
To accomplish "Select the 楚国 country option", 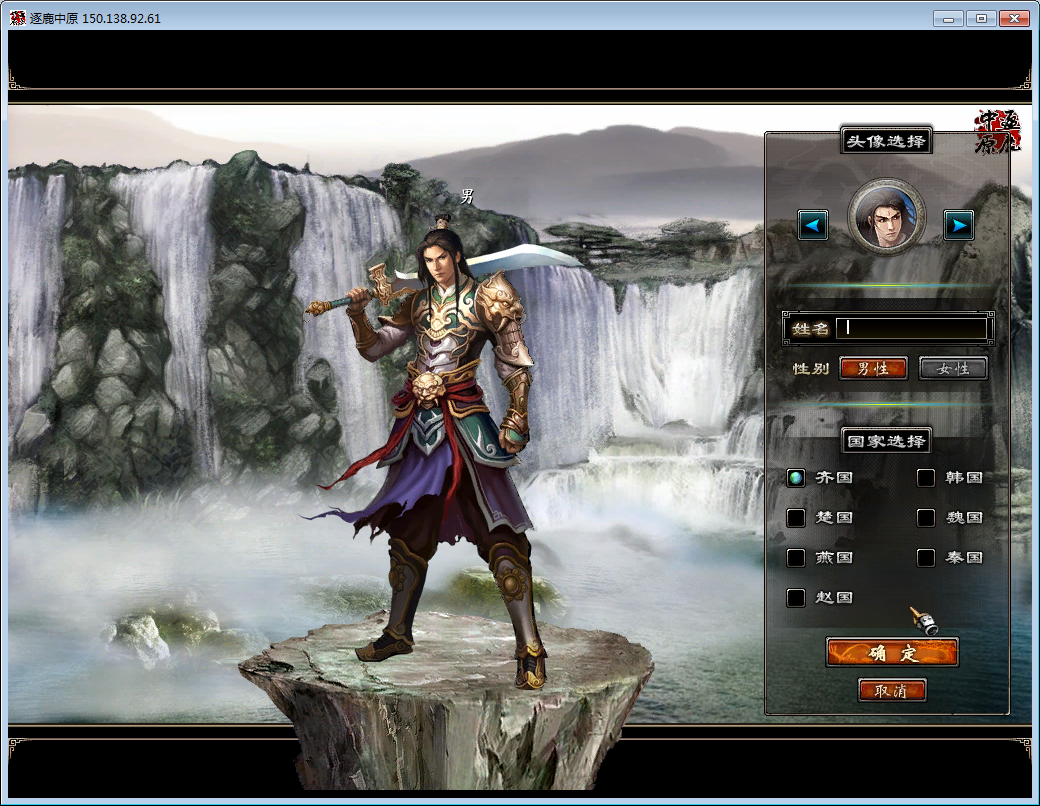I will point(795,517).
